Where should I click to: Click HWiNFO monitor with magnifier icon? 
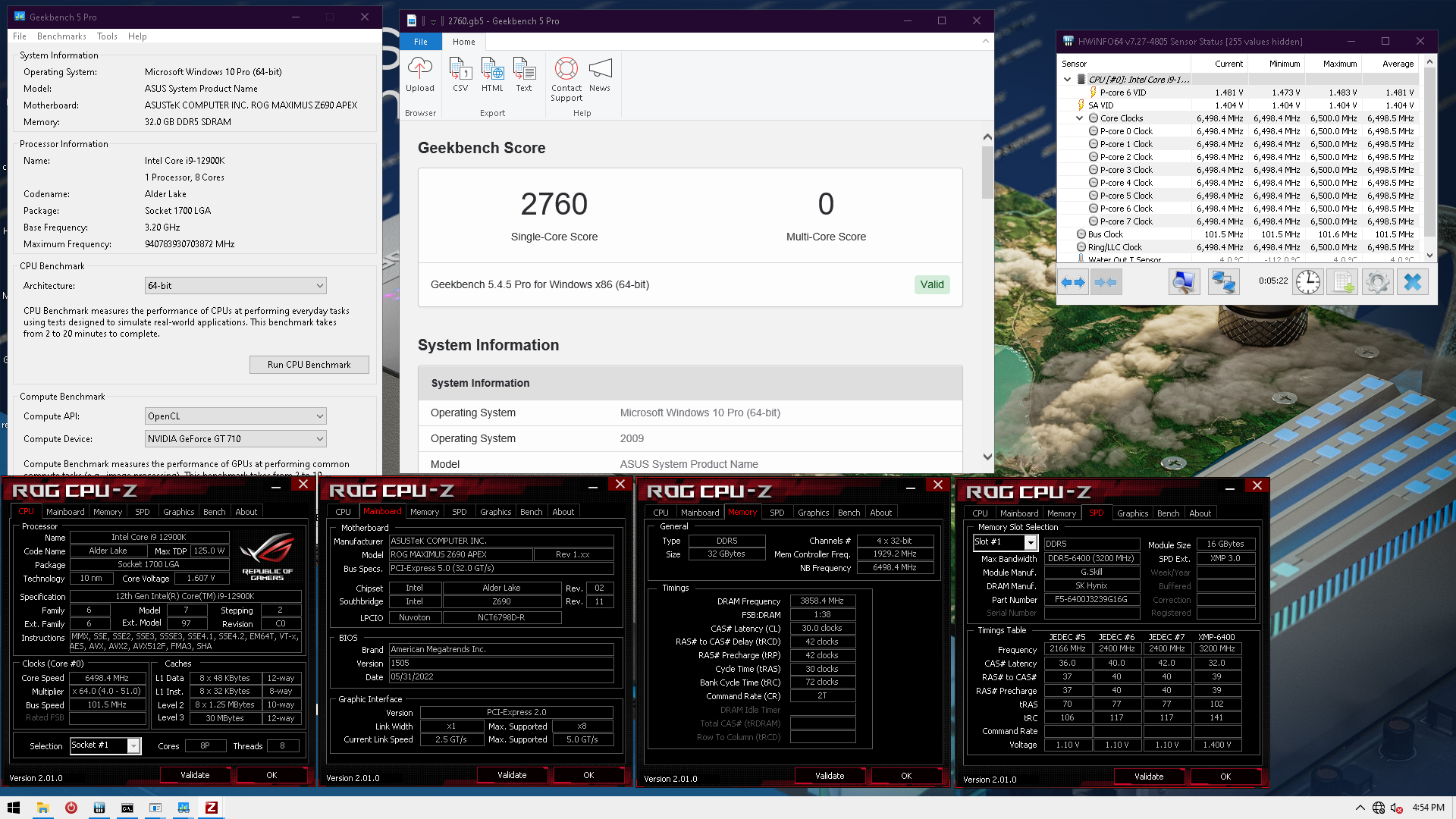(x=1184, y=282)
